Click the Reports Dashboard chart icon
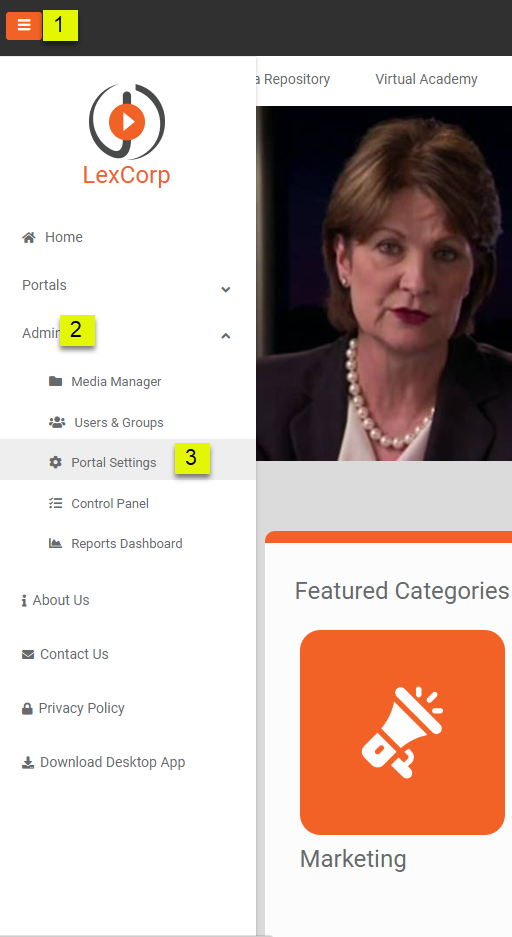This screenshot has width=512, height=937. [x=56, y=543]
